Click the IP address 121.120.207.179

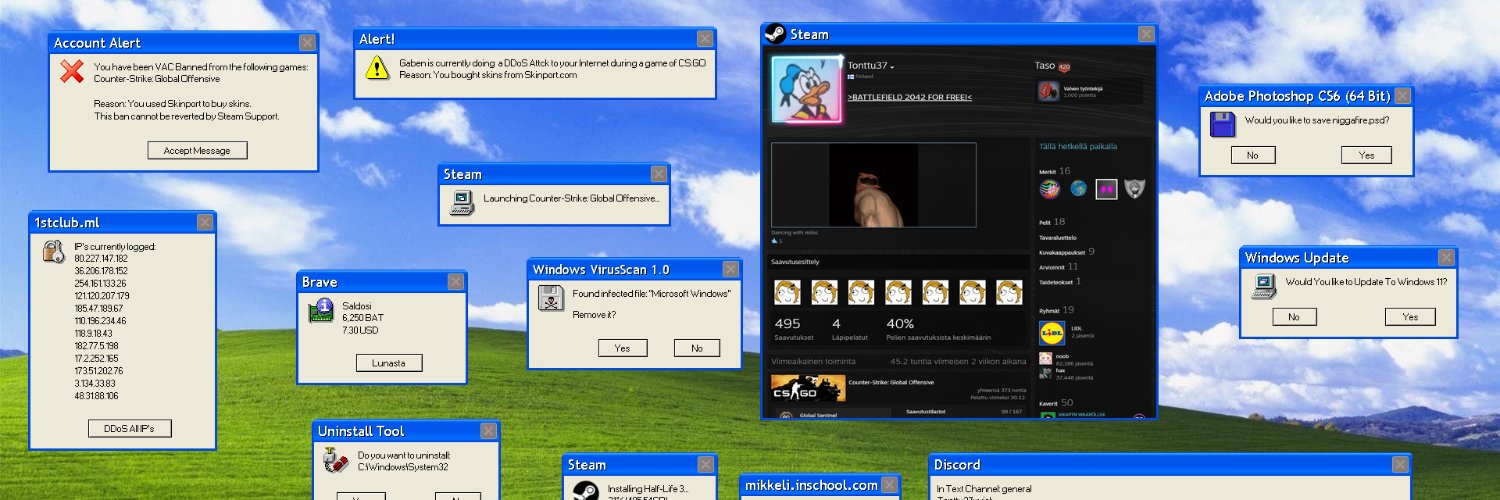[x=102, y=296]
